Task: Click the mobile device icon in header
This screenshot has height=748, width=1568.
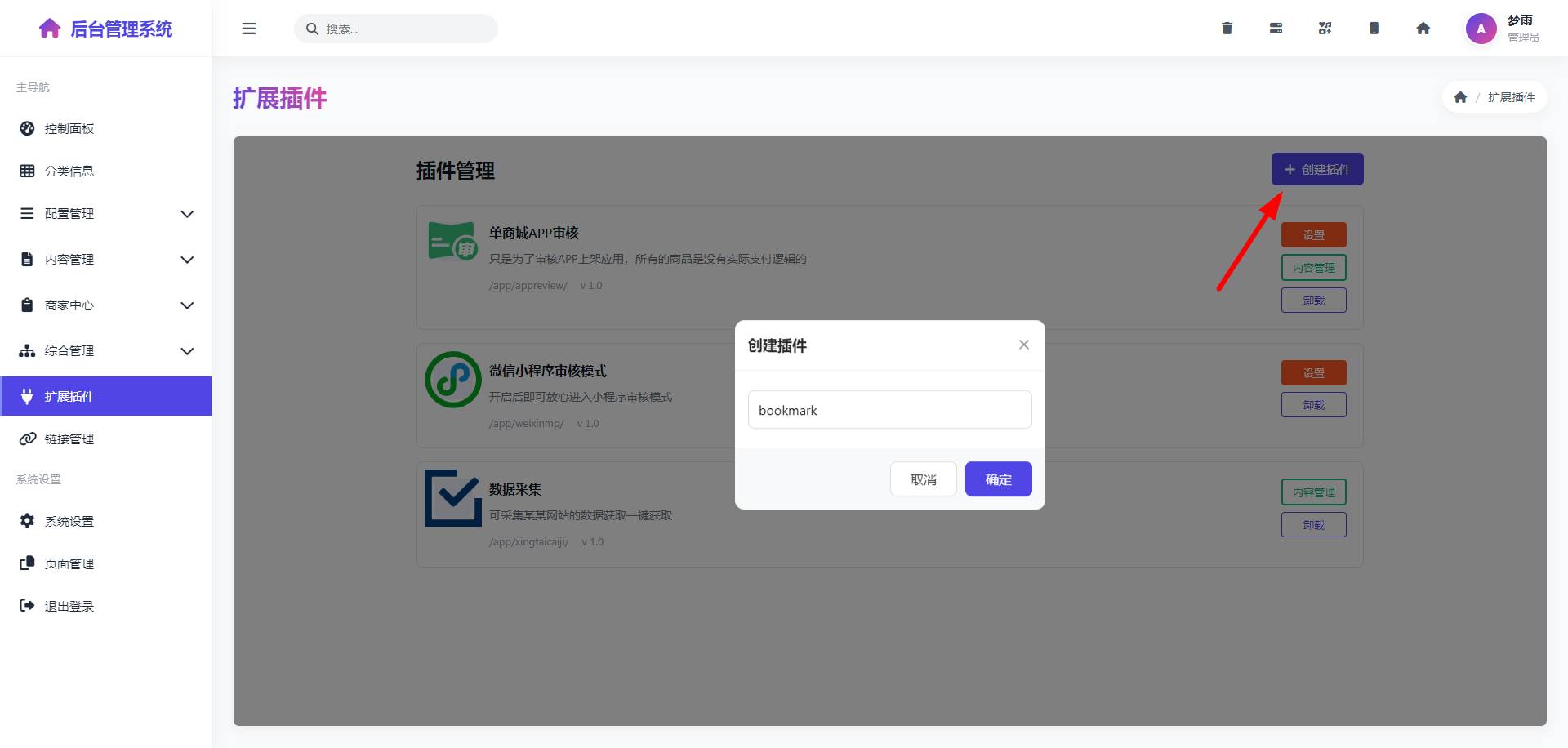Action: tap(1374, 29)
